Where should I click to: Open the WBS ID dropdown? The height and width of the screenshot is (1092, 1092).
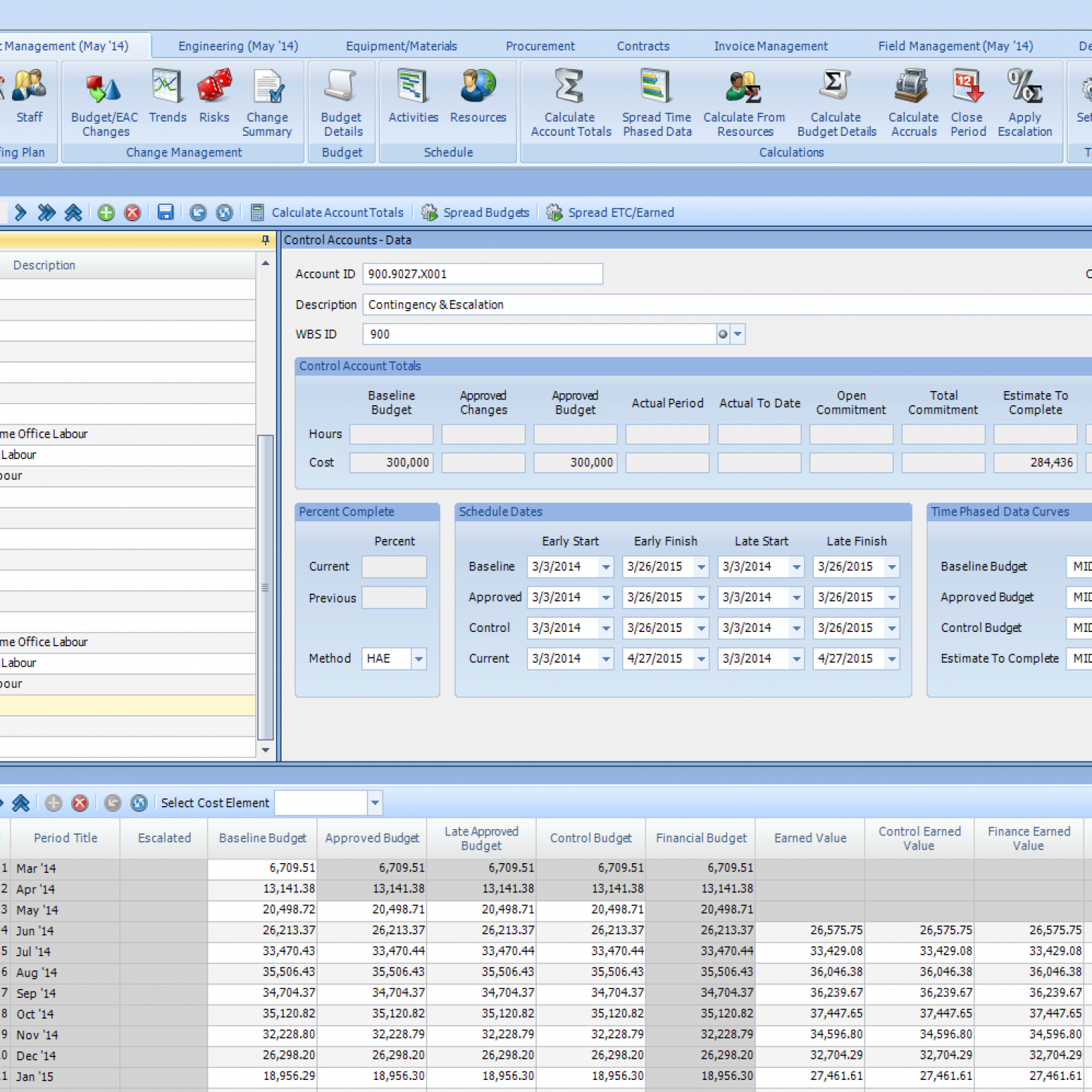pos(738,334)
